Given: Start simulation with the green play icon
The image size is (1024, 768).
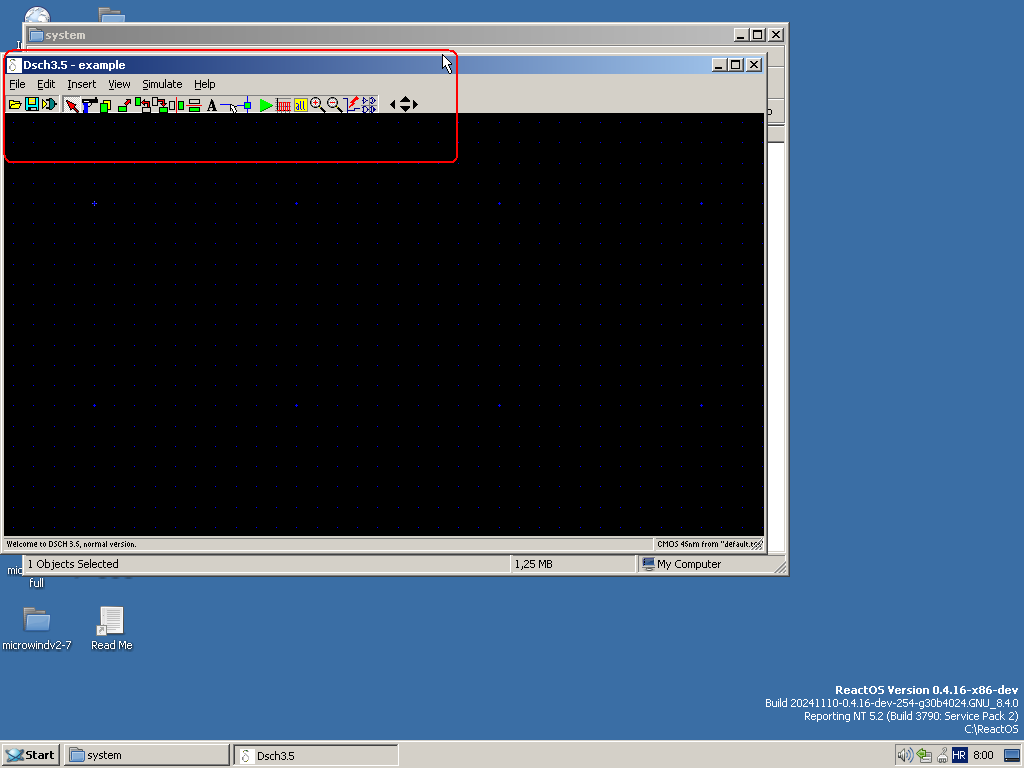Looking at the screenshot, I should point(265,104).
